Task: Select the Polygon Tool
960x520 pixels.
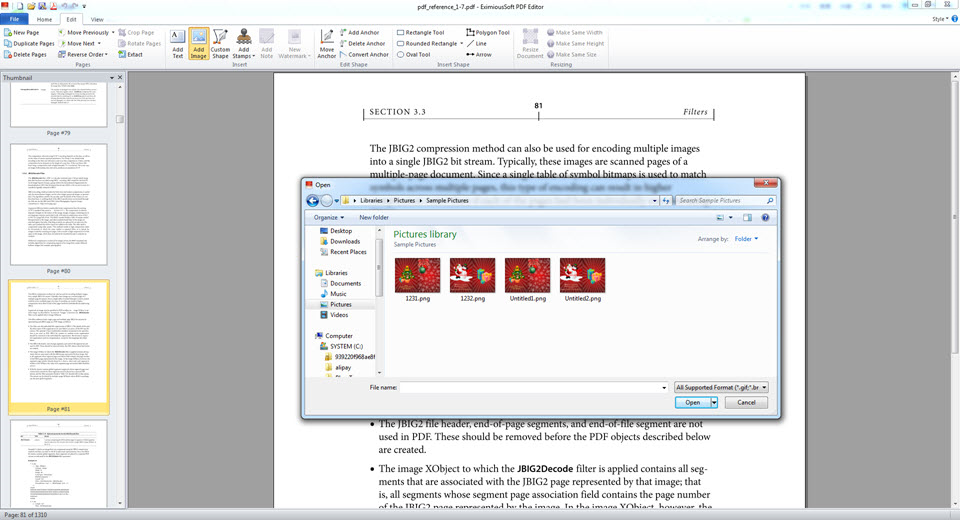Action: tap(488, 32)
